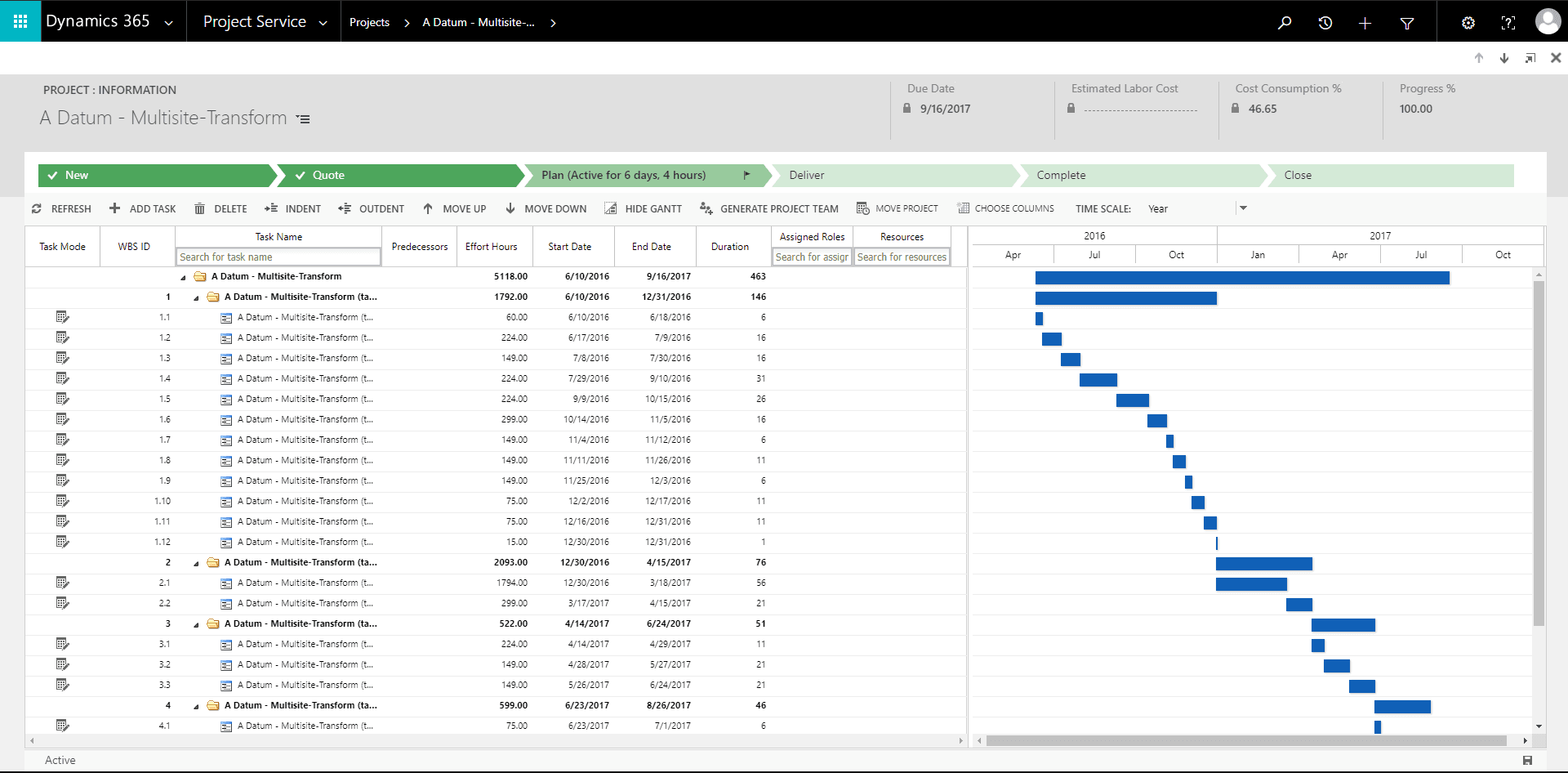The image size is (1568, 773).
Task: Click the task mode icon for row 1.1
Action: (x=62, y=317)
